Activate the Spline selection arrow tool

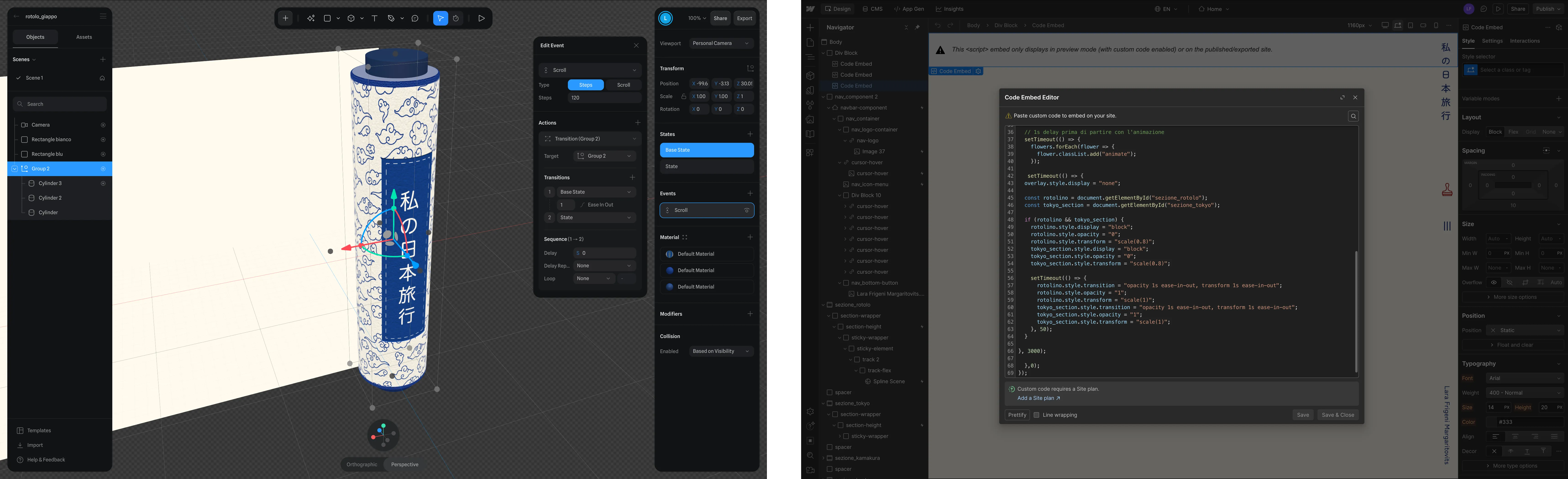pyautogui.click(x=441, y=18)
